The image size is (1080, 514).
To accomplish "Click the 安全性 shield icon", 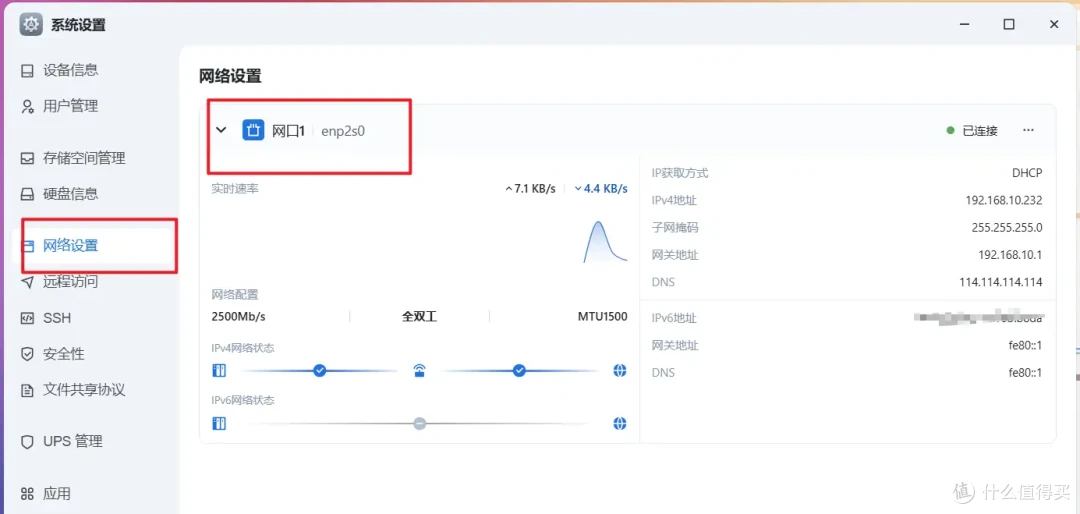I will [27, 354].
